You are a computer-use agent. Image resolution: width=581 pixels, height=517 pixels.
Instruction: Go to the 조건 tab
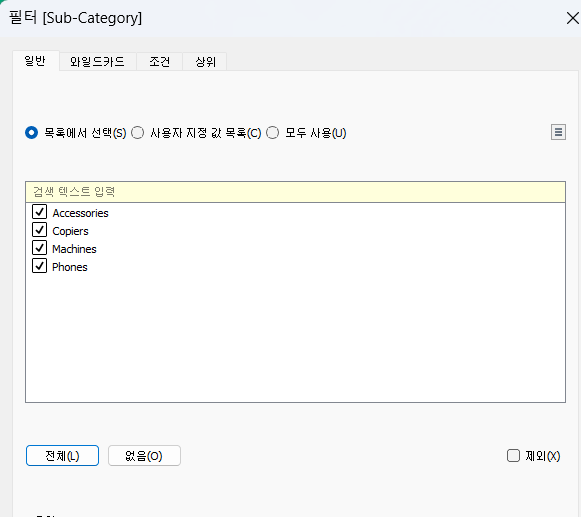tap(159, 62)
